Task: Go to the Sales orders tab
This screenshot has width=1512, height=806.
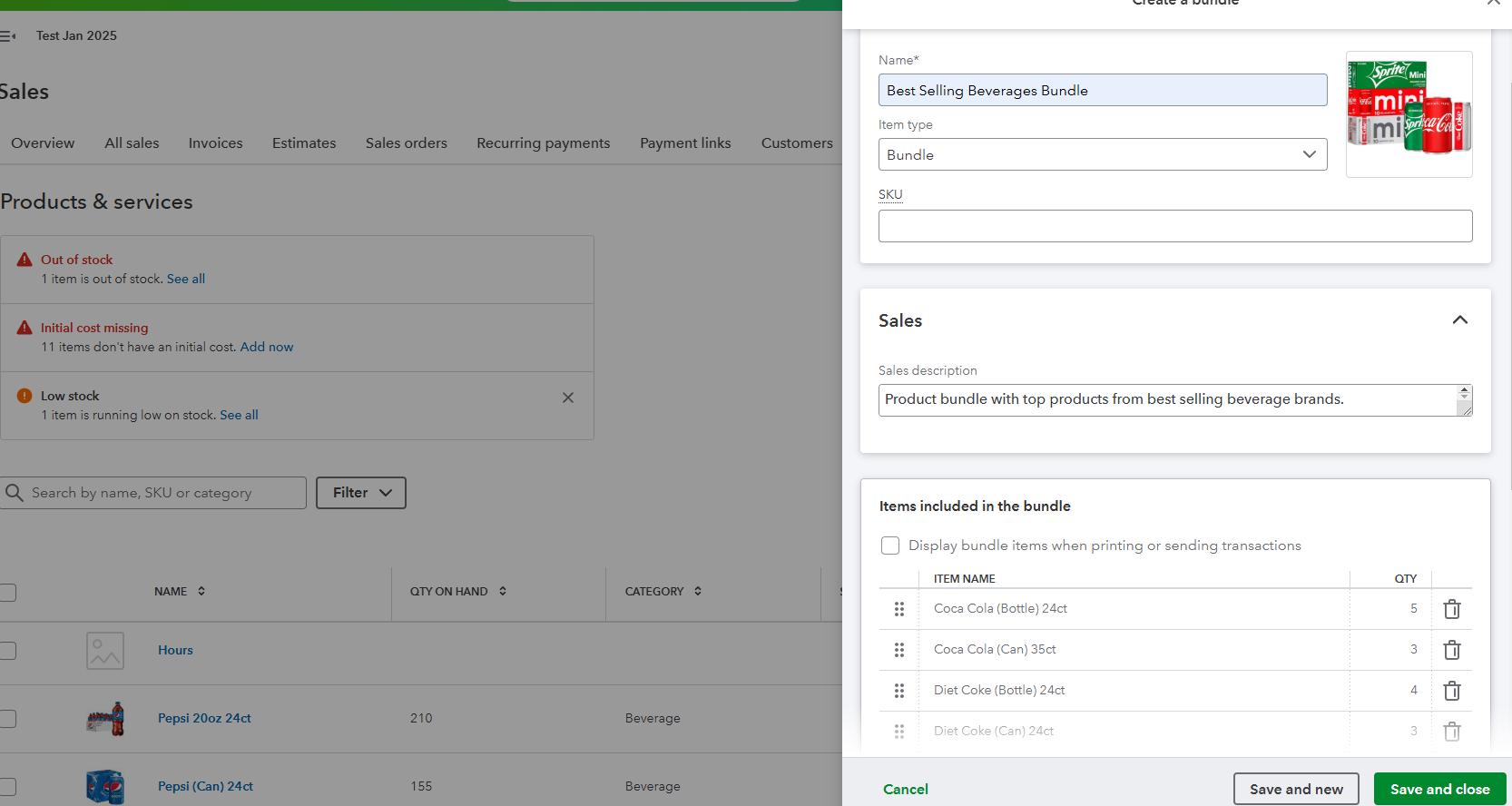Action: coord(407,143)
